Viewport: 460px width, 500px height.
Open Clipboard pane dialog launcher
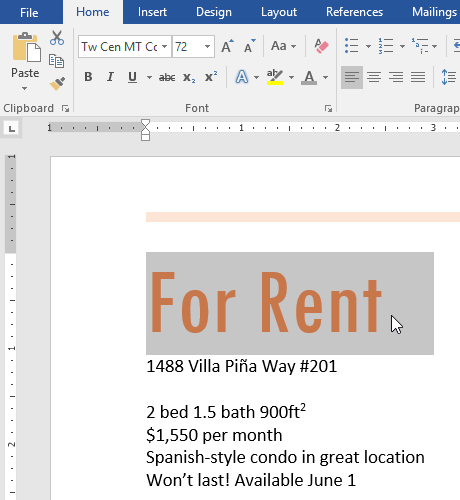(x=65, y=108)
